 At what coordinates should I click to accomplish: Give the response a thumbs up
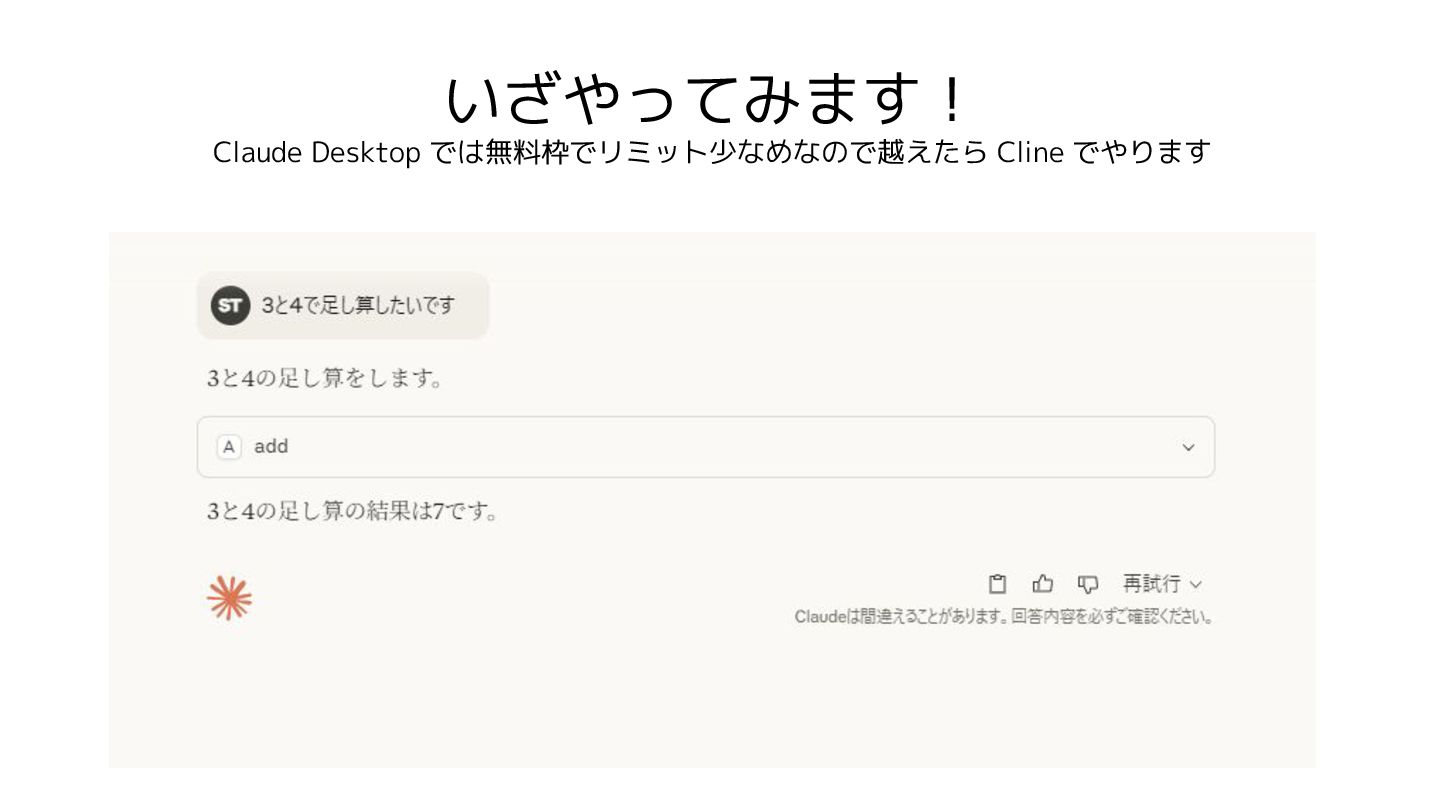[1043, 584]
